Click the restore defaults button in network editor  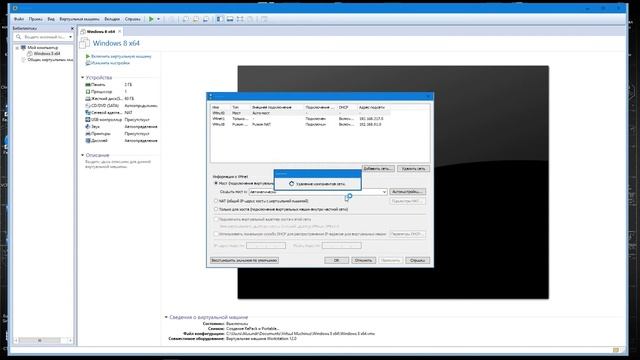(244, 260)
